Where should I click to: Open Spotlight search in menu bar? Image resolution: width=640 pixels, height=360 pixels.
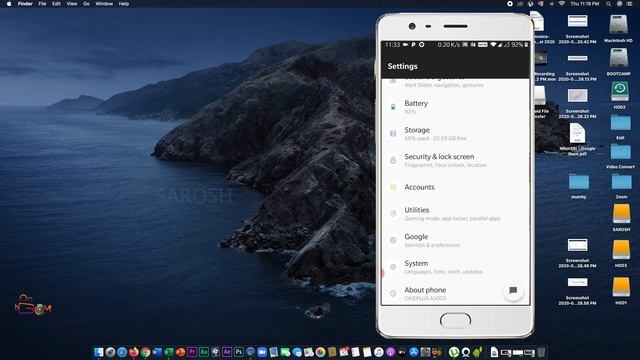[x=608, y=4]
